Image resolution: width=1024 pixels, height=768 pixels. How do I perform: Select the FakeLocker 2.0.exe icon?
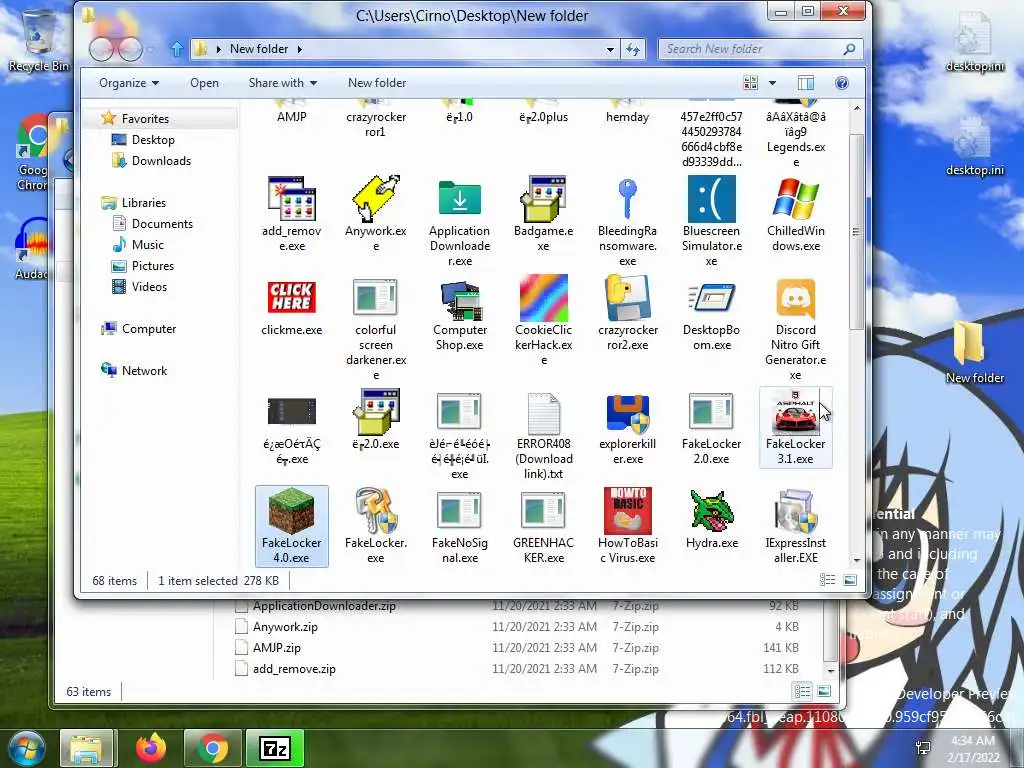(712, 412)
